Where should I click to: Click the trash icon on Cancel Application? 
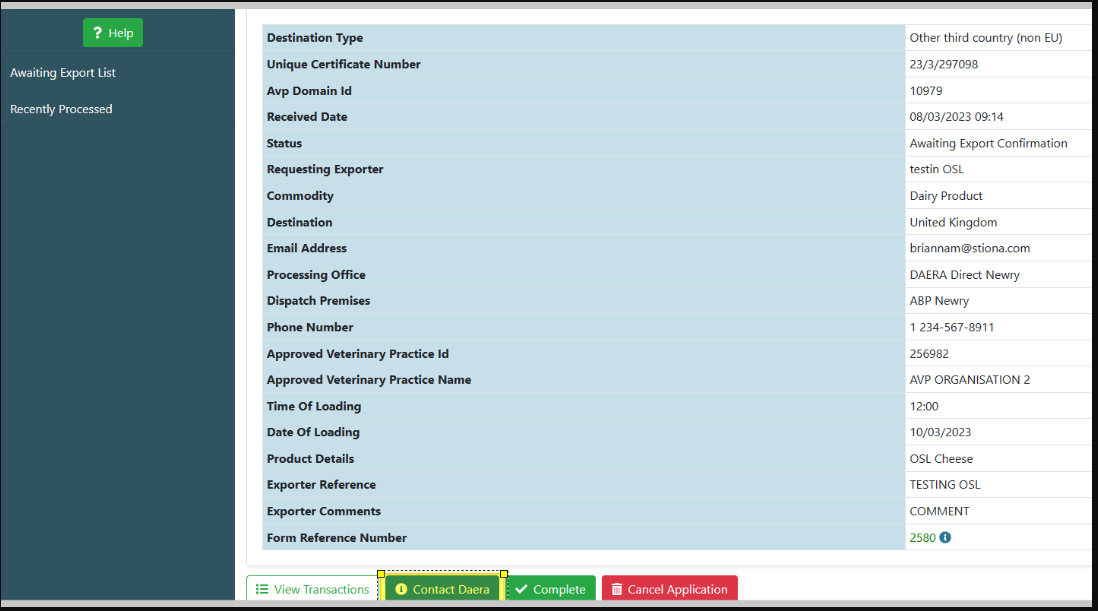pos(617,589)
